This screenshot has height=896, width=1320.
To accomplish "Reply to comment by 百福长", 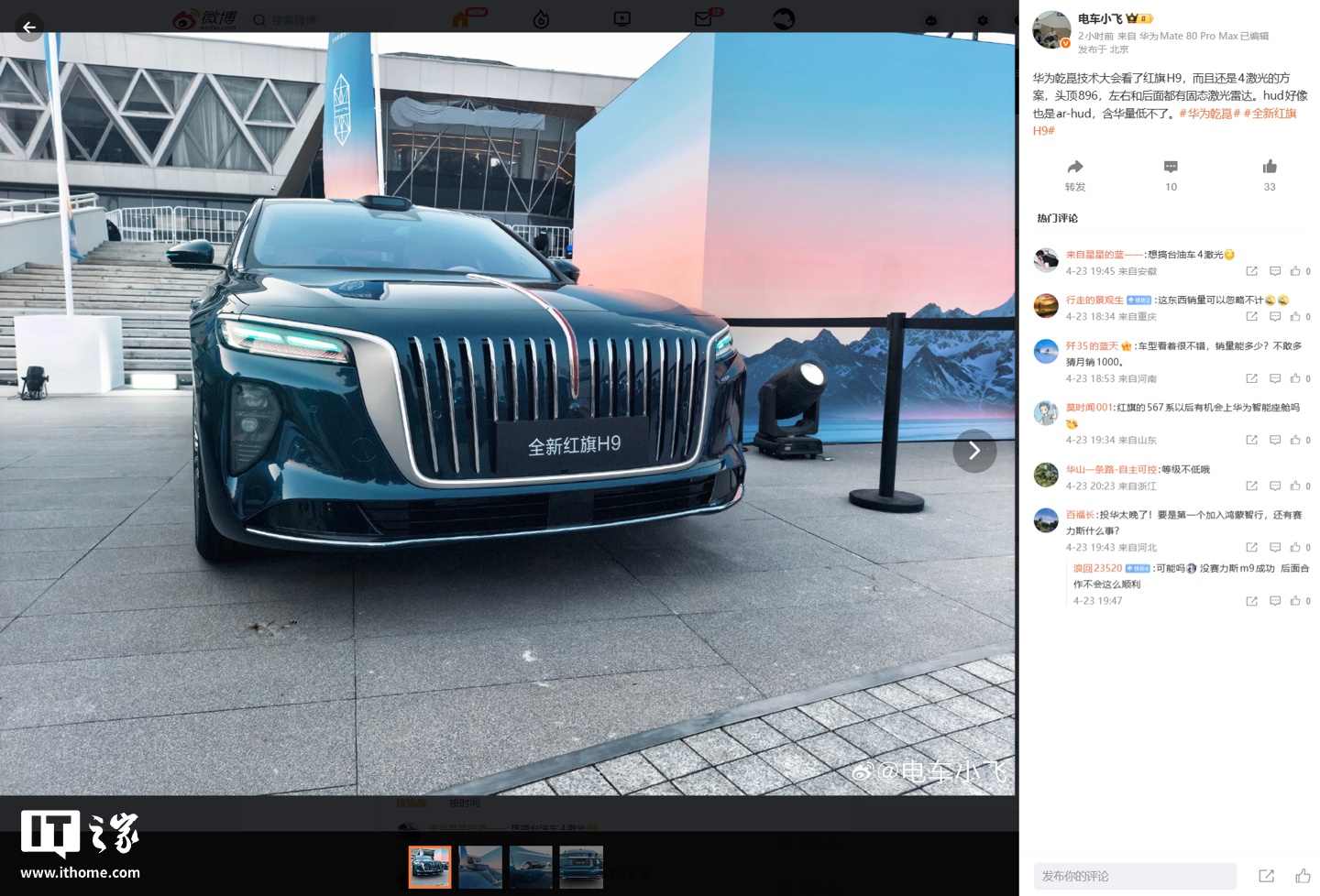I will click(x=1274, y=548).
